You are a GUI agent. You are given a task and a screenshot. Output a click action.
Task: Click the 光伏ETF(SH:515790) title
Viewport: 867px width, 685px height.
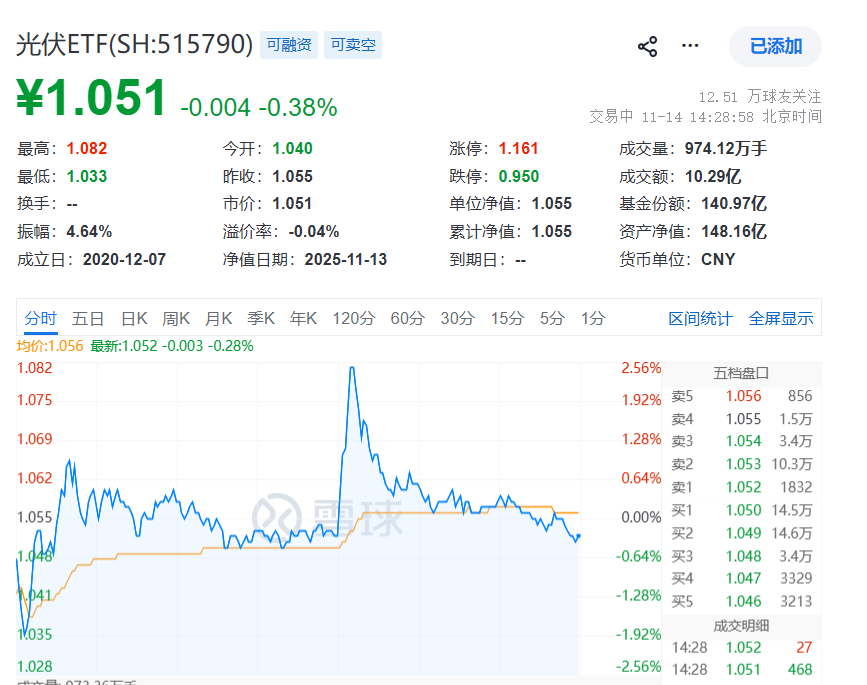coord(134,45)
